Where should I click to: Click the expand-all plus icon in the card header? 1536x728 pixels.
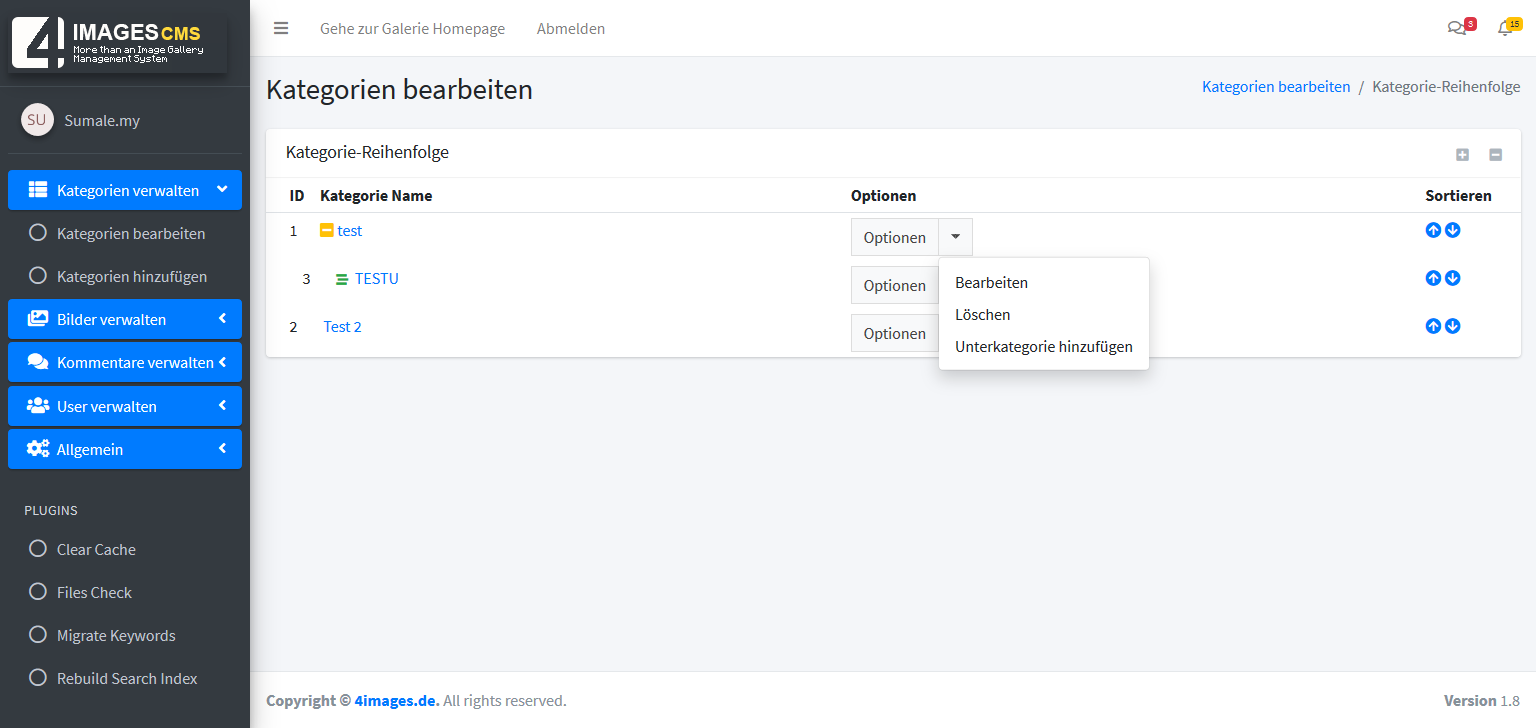(x=1462, y=155)
